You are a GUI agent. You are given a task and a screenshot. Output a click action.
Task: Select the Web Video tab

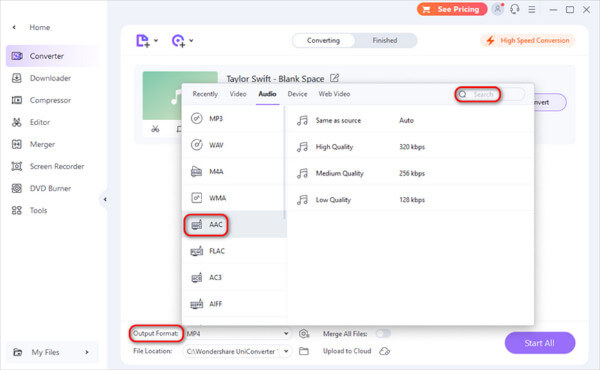coord(334,94)
